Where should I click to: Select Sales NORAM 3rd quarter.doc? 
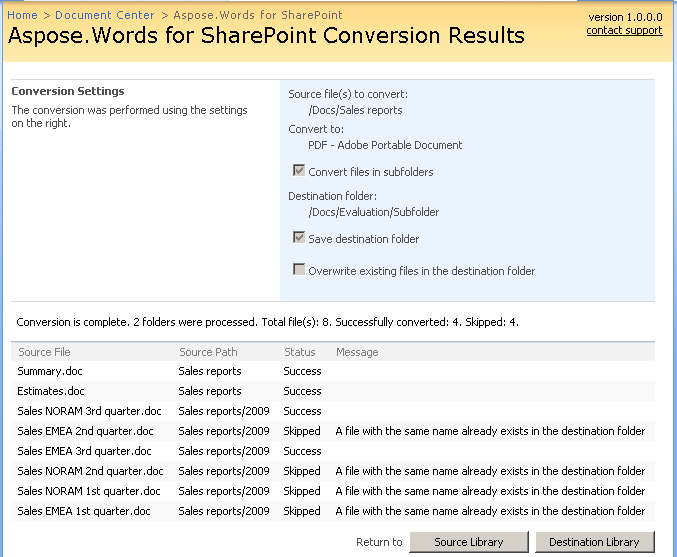pos(89,411)
